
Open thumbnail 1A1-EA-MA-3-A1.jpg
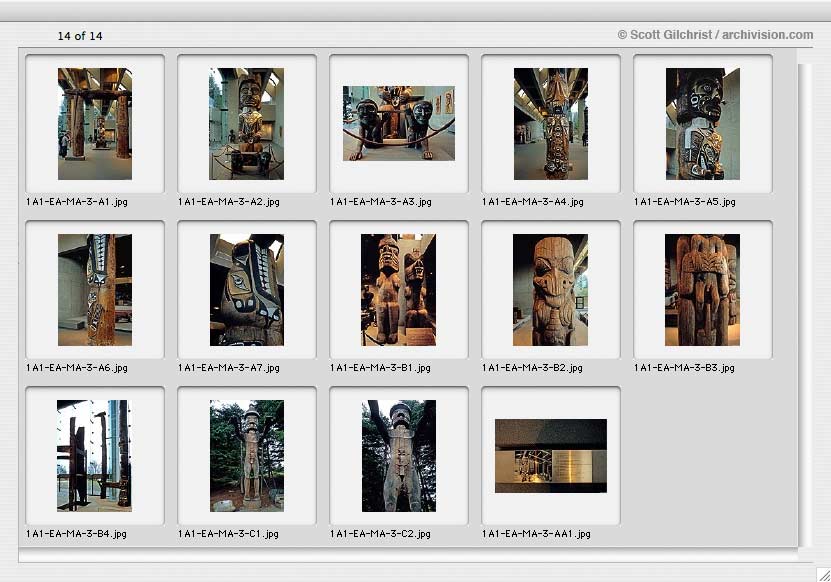[x=95, y=124]
